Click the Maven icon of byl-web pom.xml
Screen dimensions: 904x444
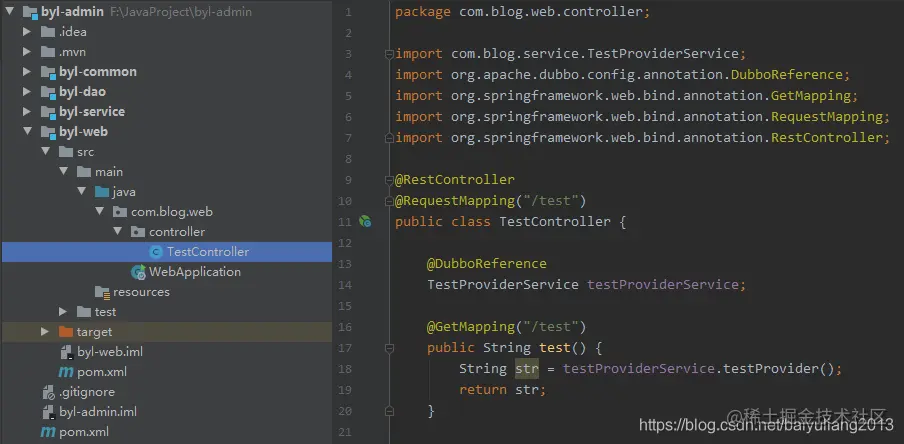(x=66, y=372)
